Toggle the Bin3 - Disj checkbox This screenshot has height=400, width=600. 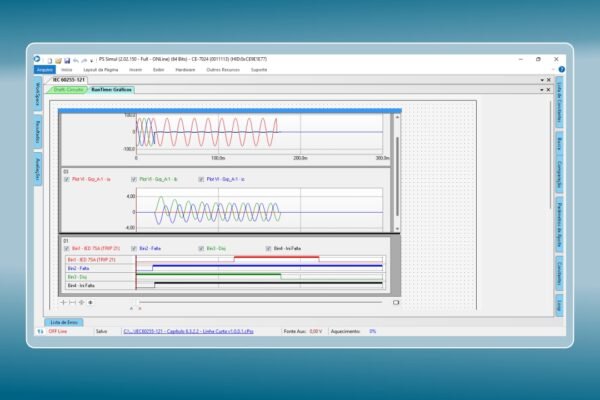pos(201,248)
